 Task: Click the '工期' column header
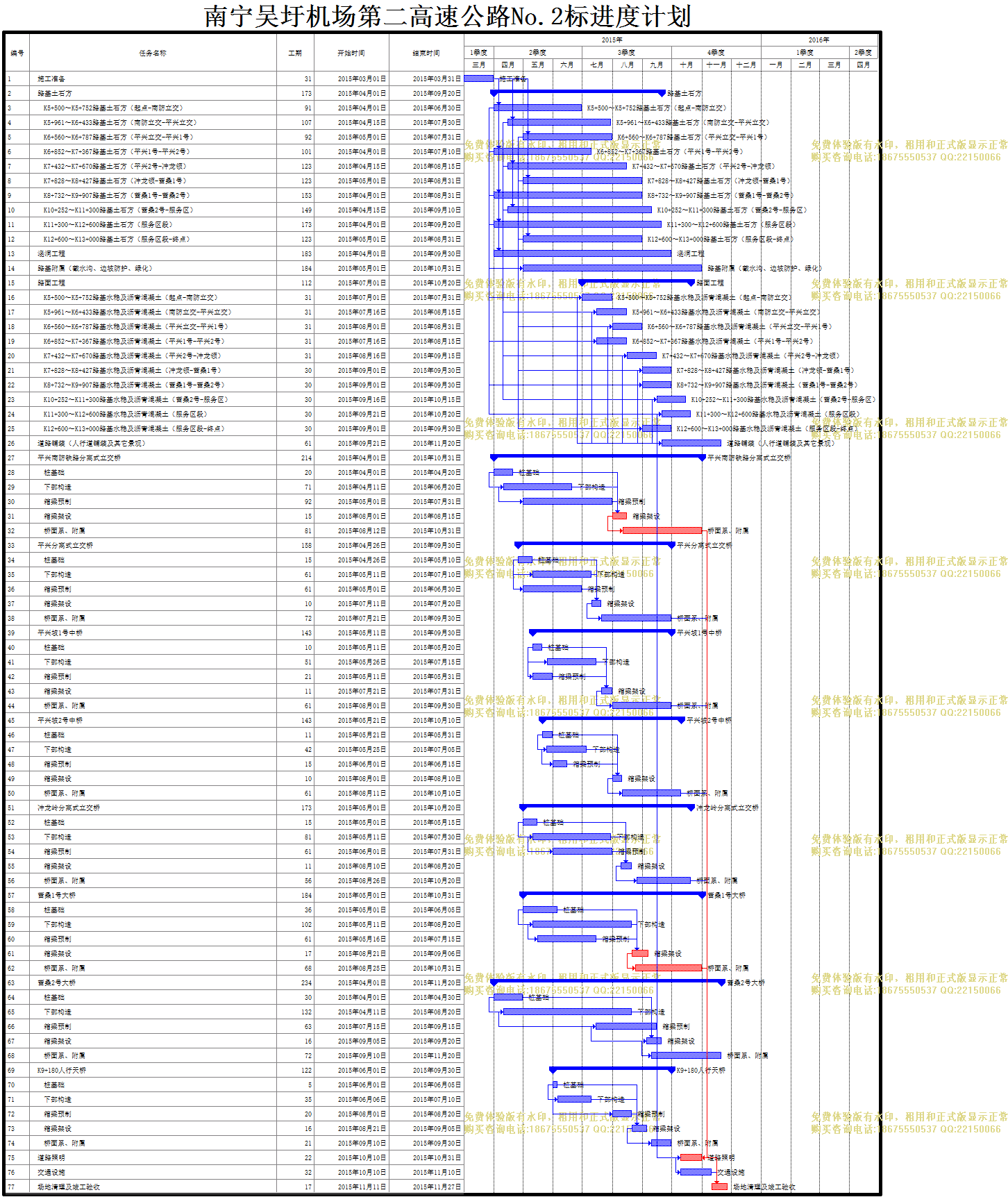point(295,53)
